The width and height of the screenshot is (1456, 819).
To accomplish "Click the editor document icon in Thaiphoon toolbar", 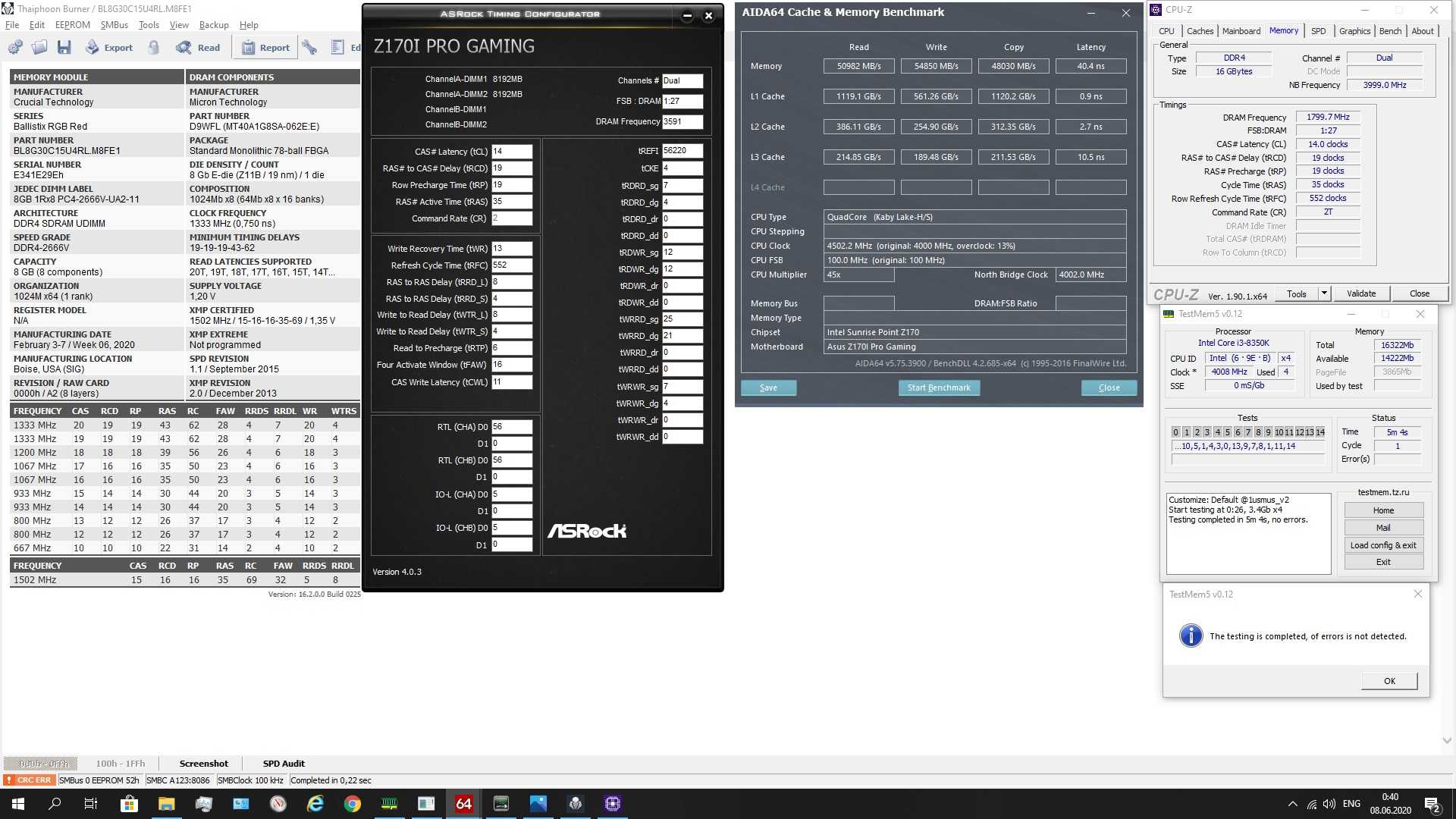I will [337, 47].
